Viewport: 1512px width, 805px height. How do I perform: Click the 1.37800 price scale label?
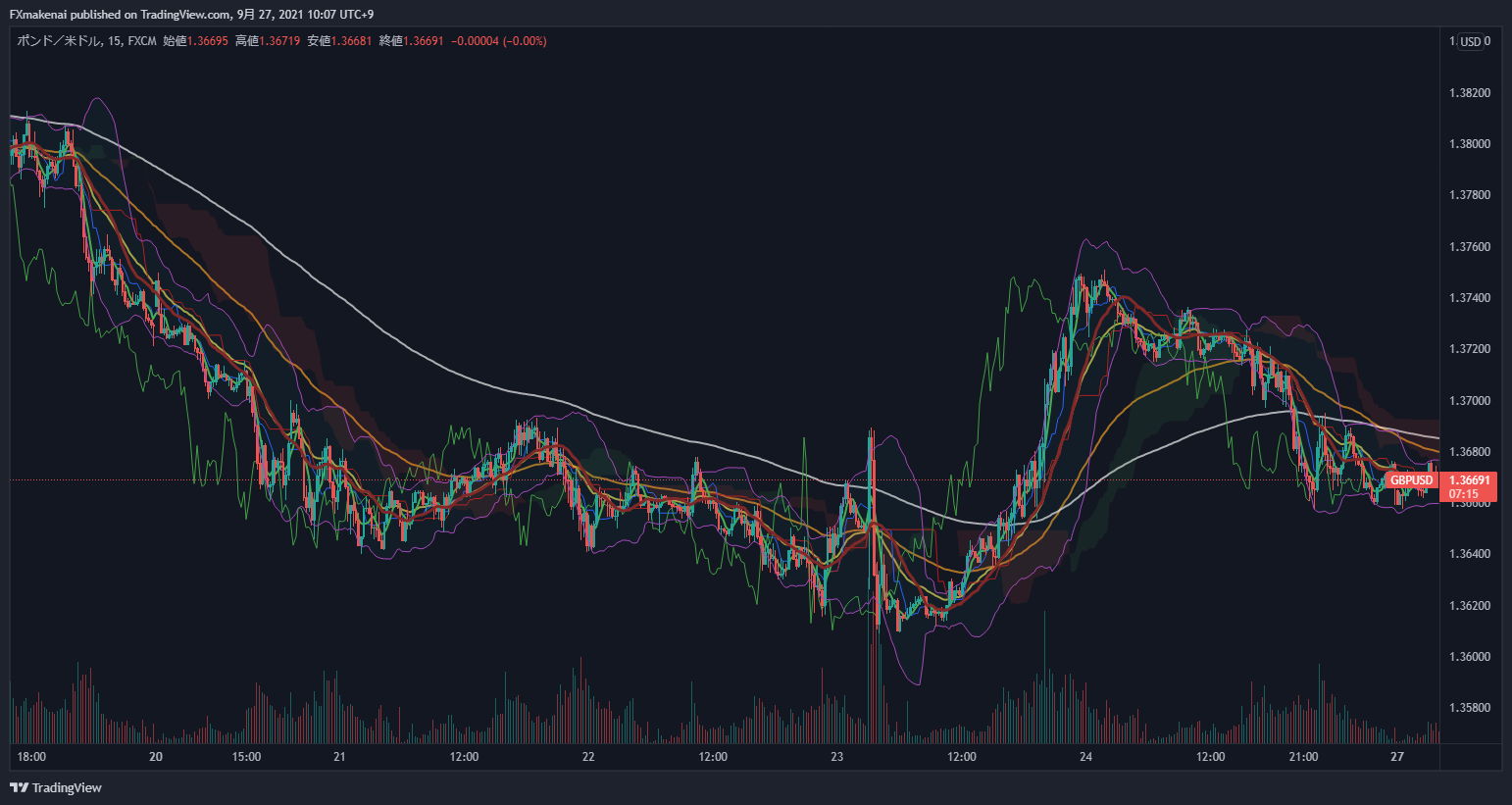1470,195
